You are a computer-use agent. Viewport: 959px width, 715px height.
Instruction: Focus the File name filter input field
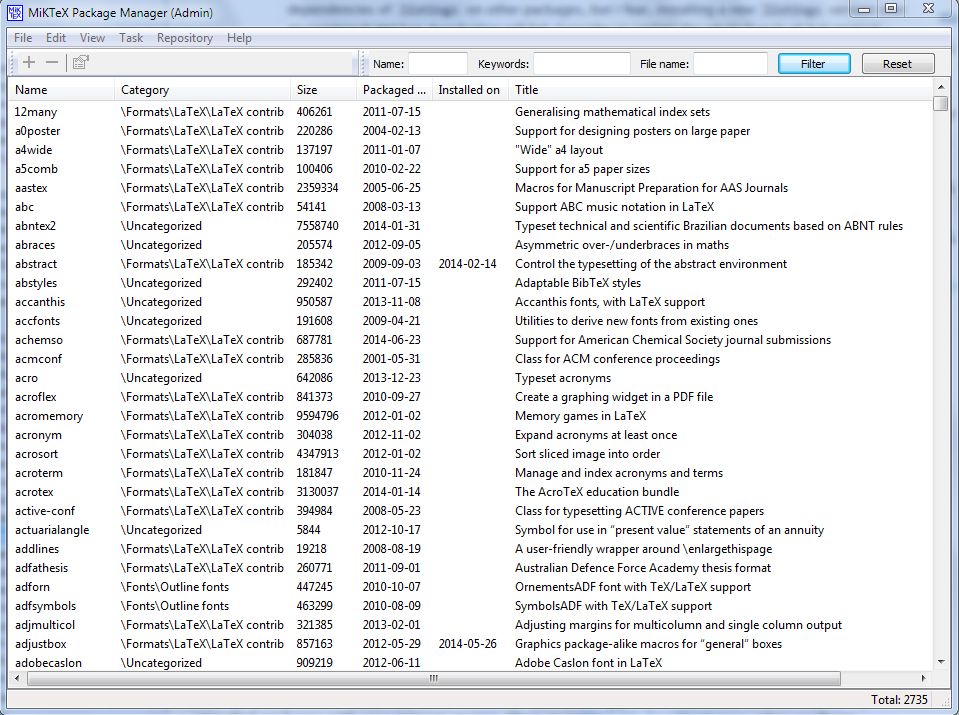[730, 64]
